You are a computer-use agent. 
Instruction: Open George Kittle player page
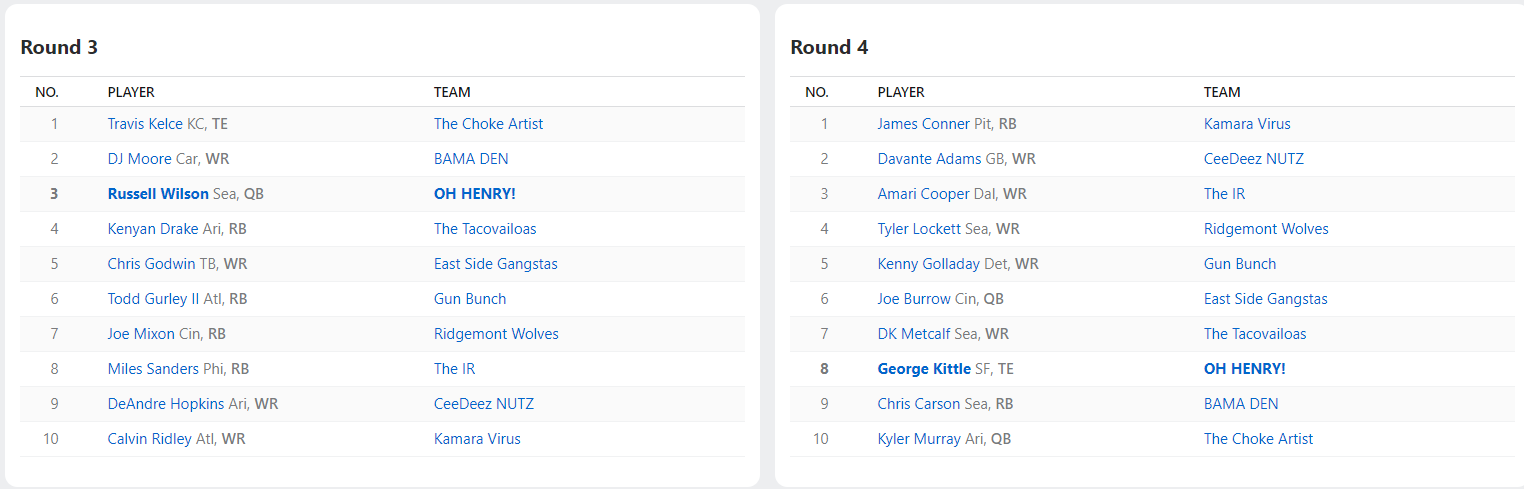click(x=924, y=369)
